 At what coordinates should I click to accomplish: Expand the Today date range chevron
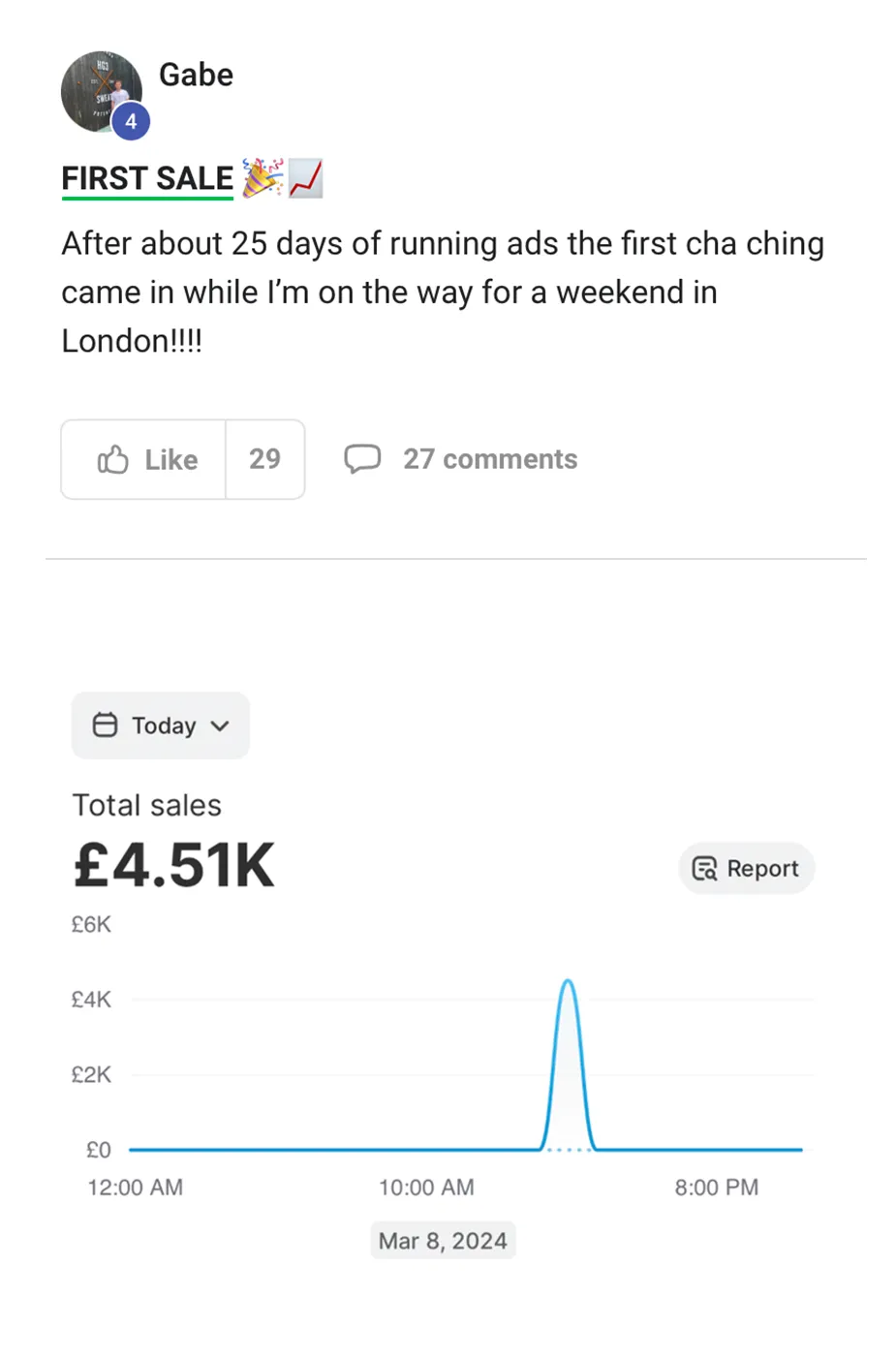tap(220, 726)
